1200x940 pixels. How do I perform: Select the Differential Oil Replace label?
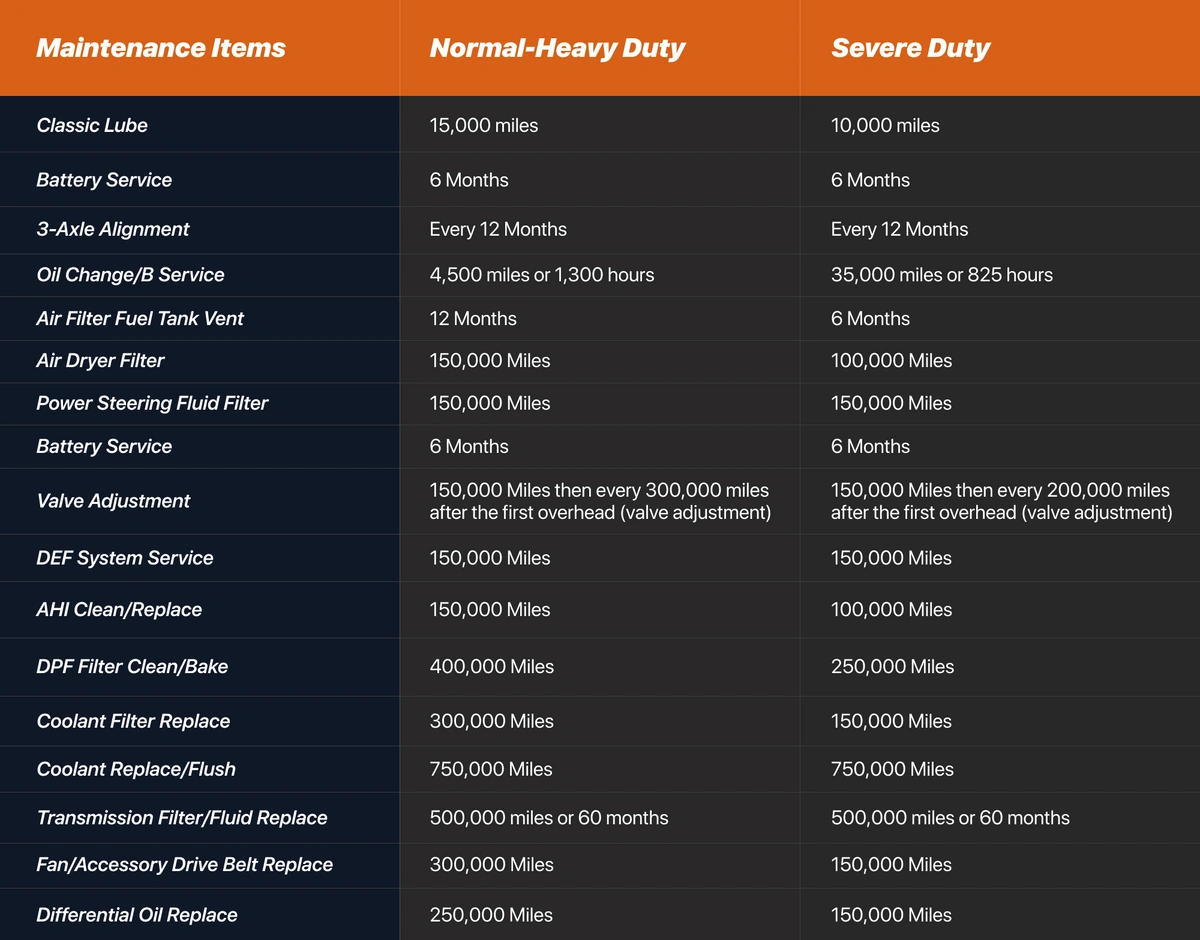point(137,915)
